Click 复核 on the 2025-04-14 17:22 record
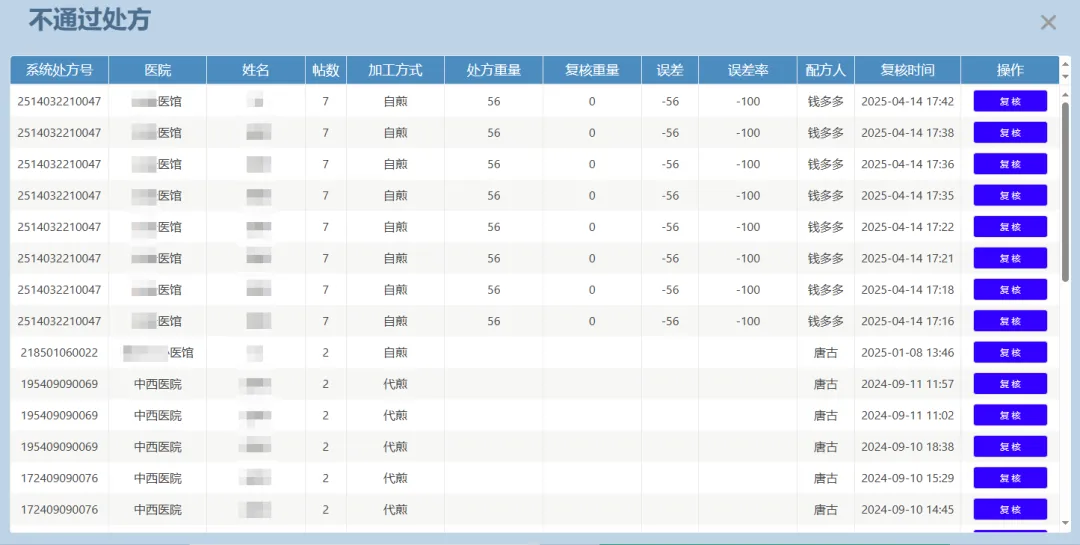Image resolution: width=1080 pixels, height=545 pixels. tap(1010, 227)
